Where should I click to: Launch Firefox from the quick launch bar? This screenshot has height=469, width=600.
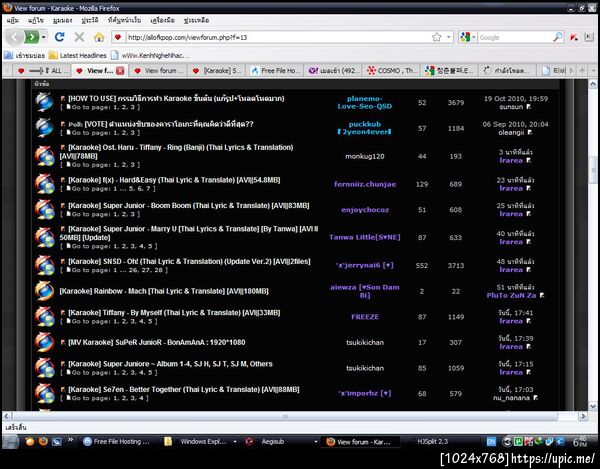coord(43,441)
